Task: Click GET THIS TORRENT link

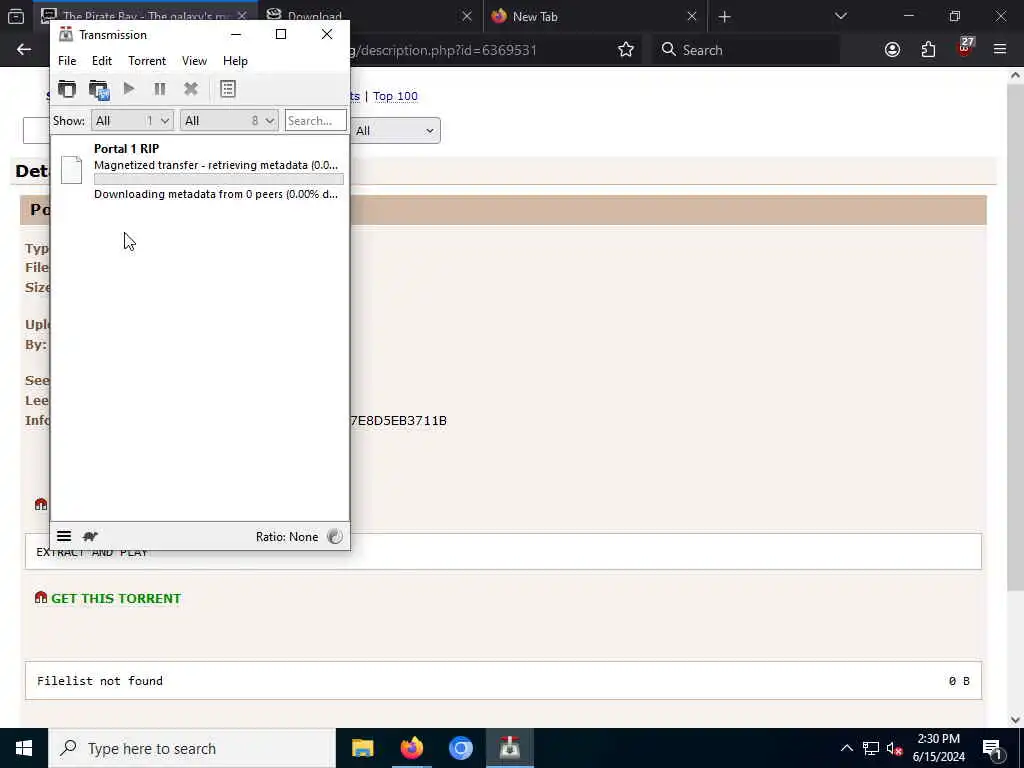Action: 116,598
